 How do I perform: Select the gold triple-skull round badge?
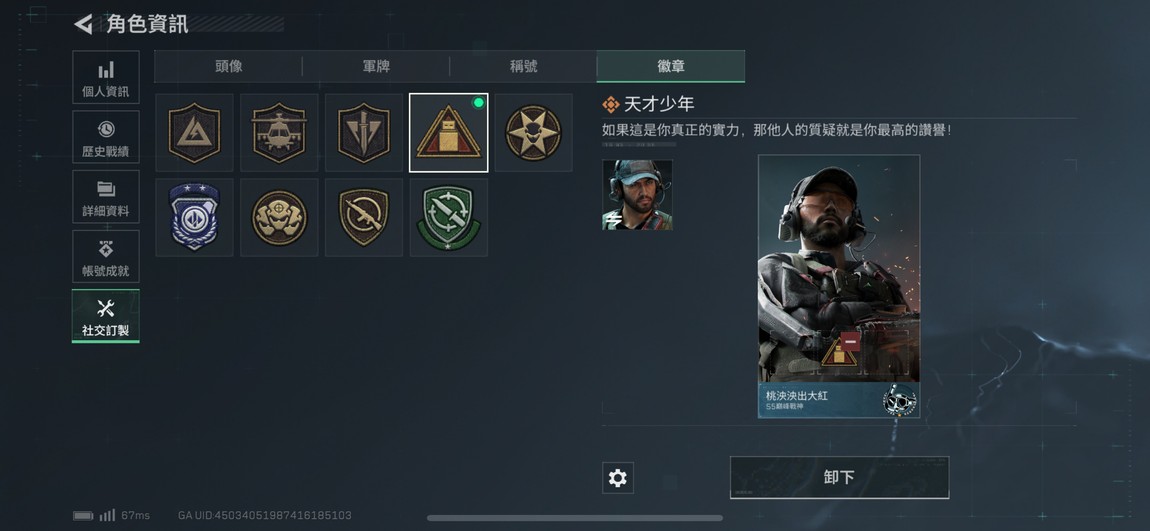point(279,217)
